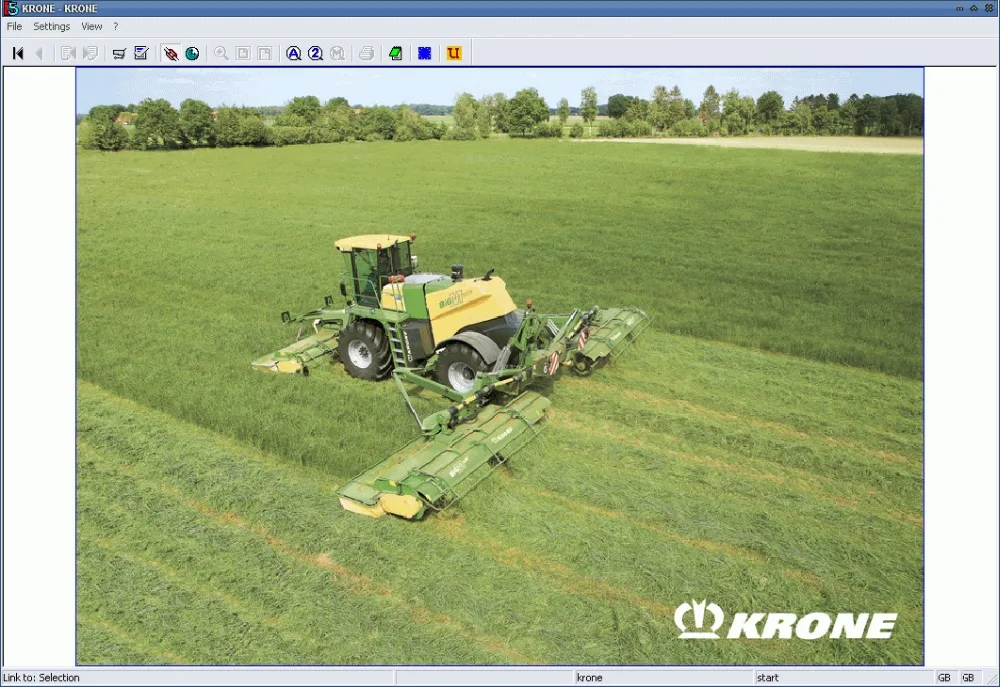1000x687 pixels.
Task: Click the disabled previous document page icon
Action: (x=68, y=54)
